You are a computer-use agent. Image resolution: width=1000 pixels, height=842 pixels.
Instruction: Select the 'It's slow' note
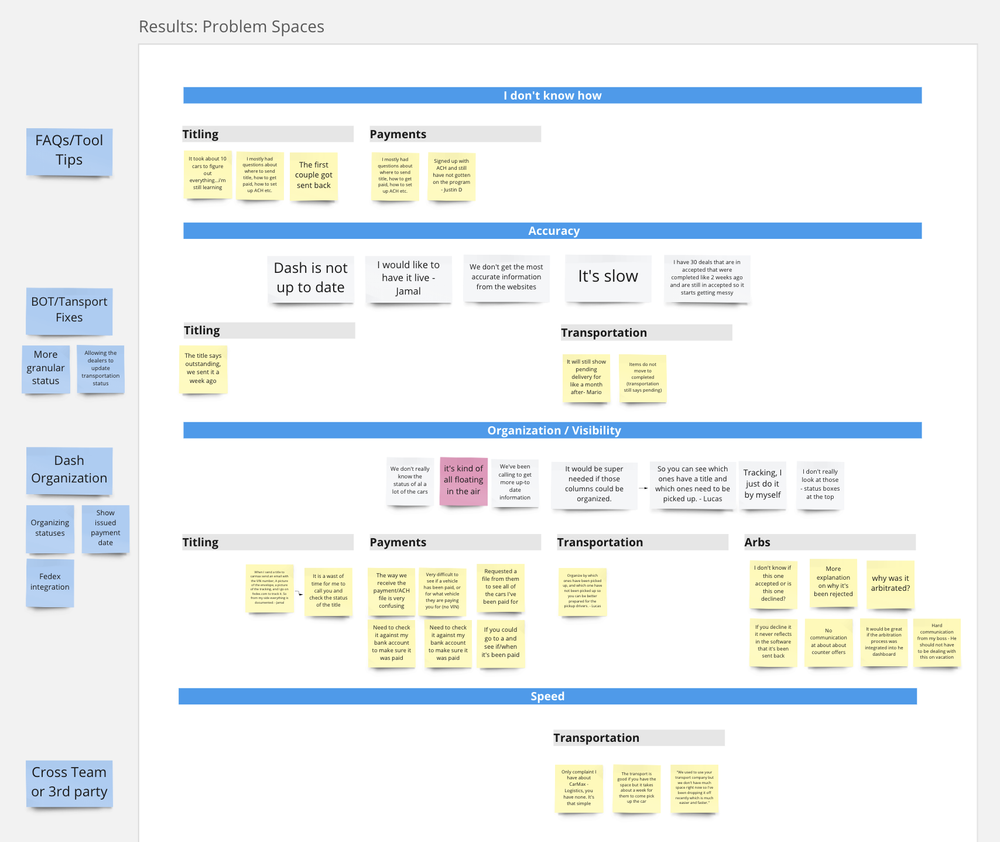[x=608, y=277]
